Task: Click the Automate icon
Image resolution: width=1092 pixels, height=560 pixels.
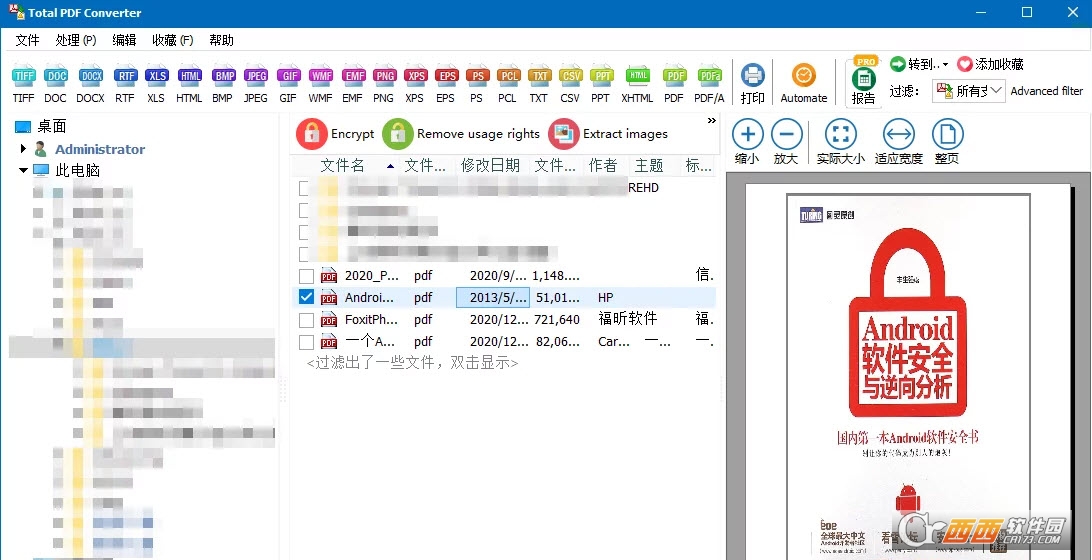Action: tap(803, 82)
